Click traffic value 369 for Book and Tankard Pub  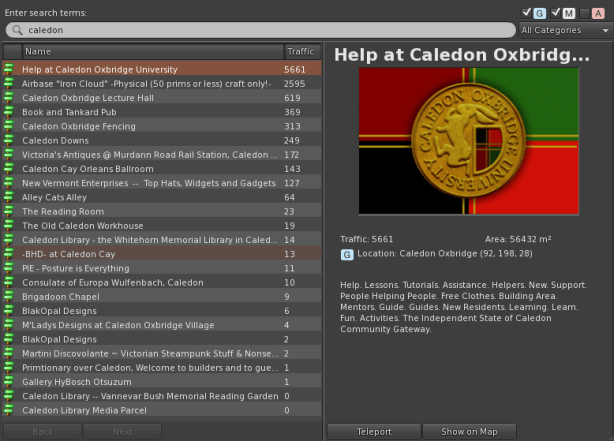(292, 112)
